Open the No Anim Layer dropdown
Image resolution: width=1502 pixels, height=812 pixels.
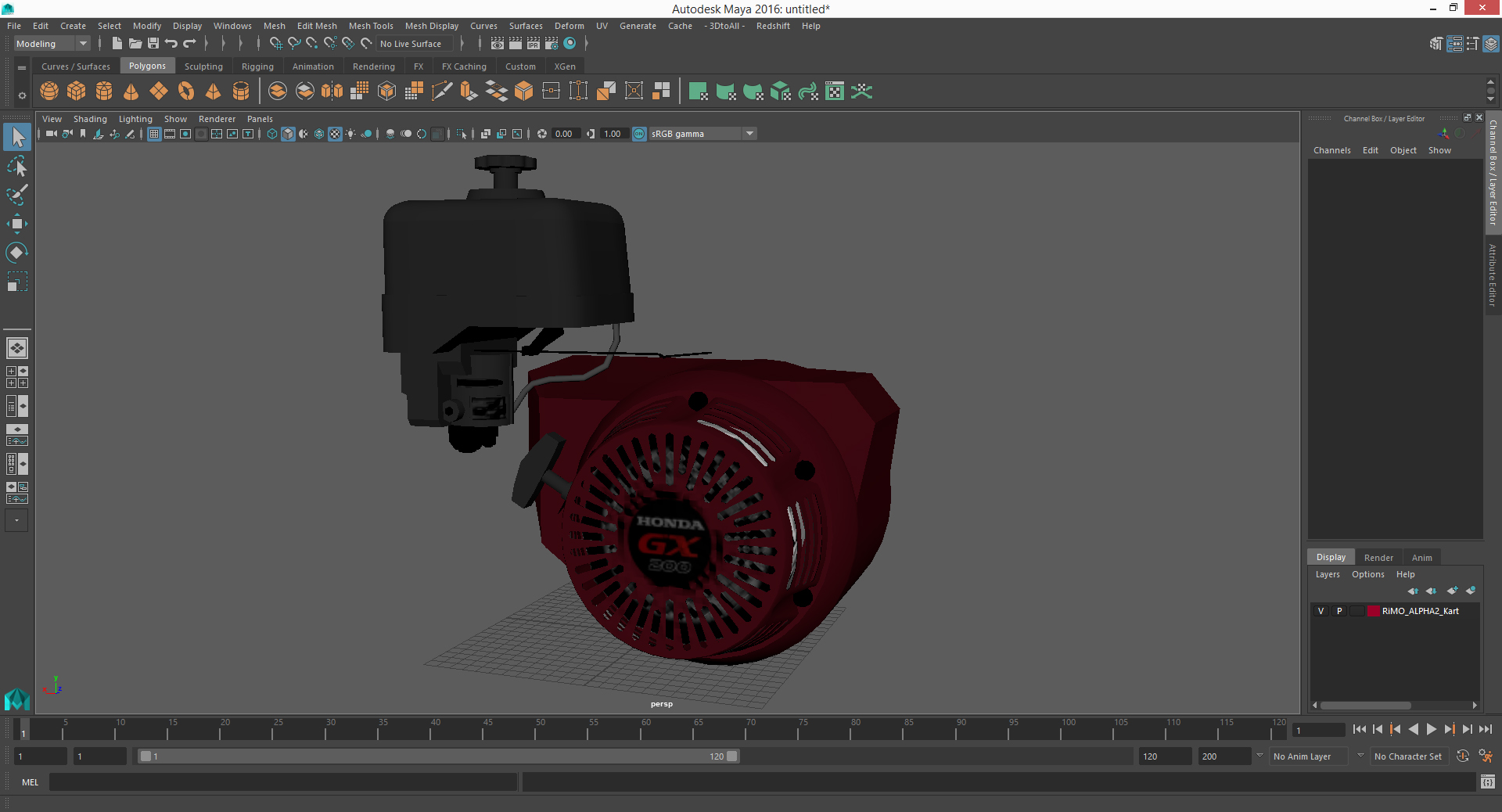pyautogui.click(x=1310, y=756)
